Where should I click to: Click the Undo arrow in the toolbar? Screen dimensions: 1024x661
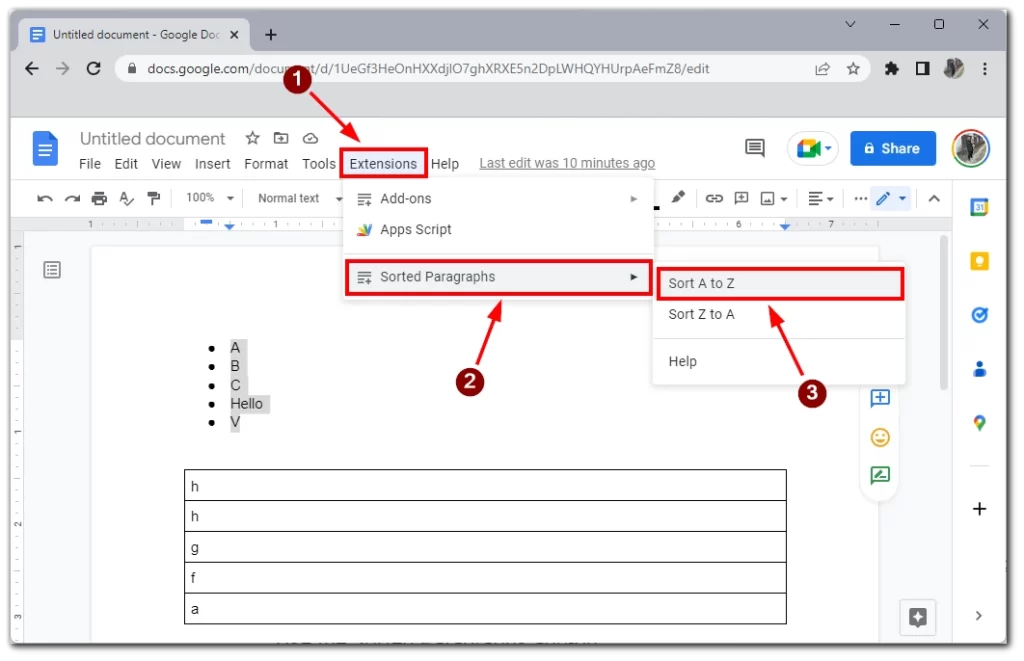click(44, 198)
